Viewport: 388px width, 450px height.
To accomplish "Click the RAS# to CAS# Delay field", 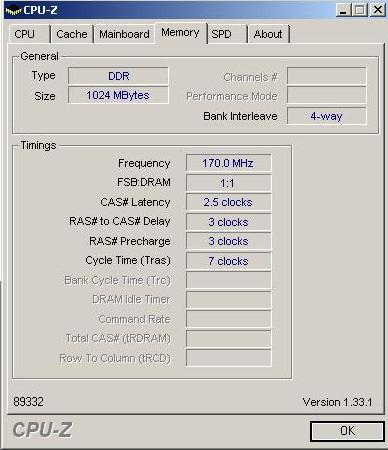I will tap(228, 222).
